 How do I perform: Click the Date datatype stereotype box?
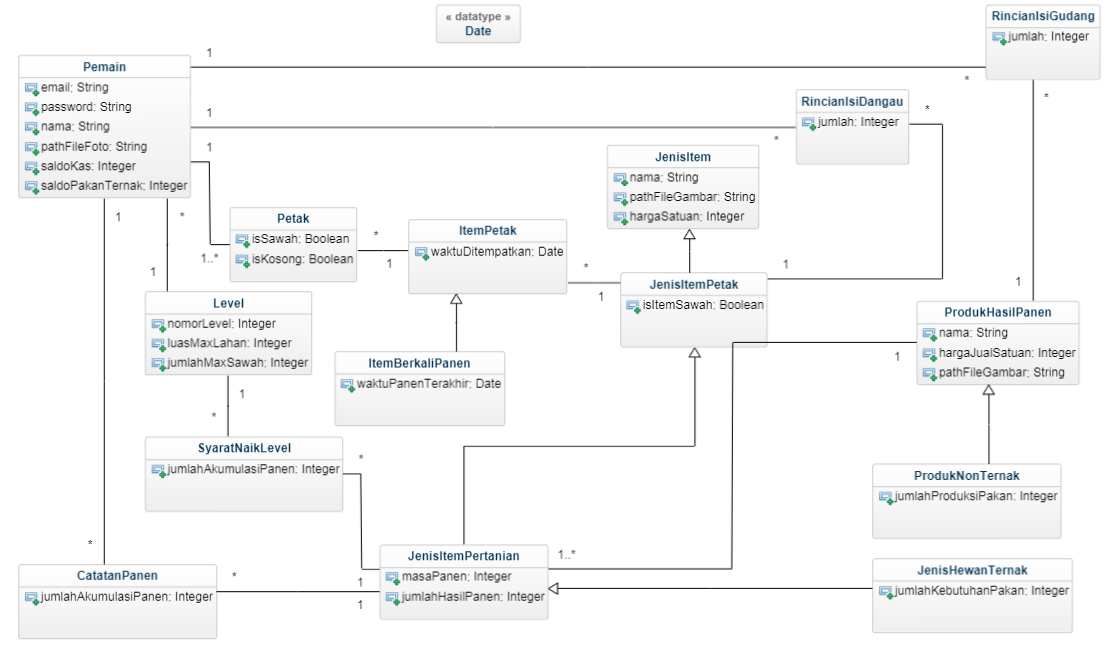(x=479, y=24)
